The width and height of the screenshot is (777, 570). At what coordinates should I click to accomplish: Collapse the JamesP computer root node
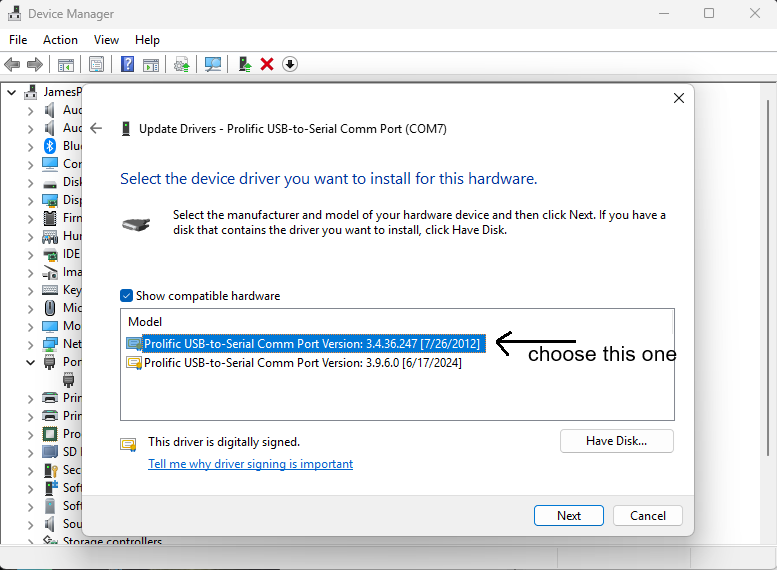pyautogui.click(x=11, y=92)
